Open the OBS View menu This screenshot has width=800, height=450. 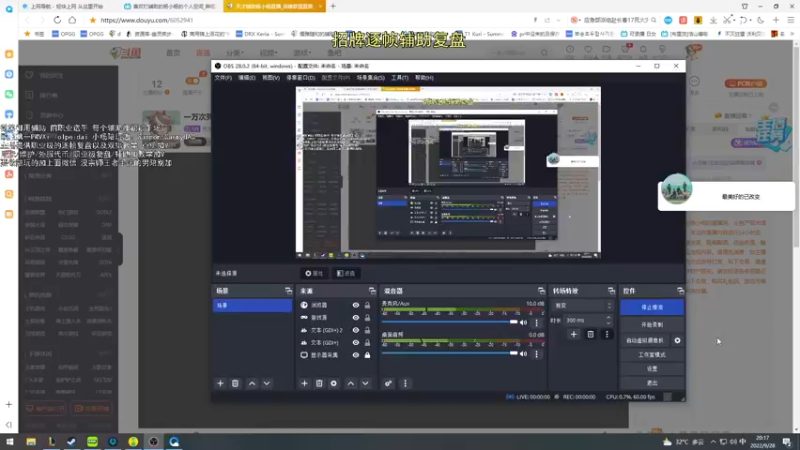point(271,78)
